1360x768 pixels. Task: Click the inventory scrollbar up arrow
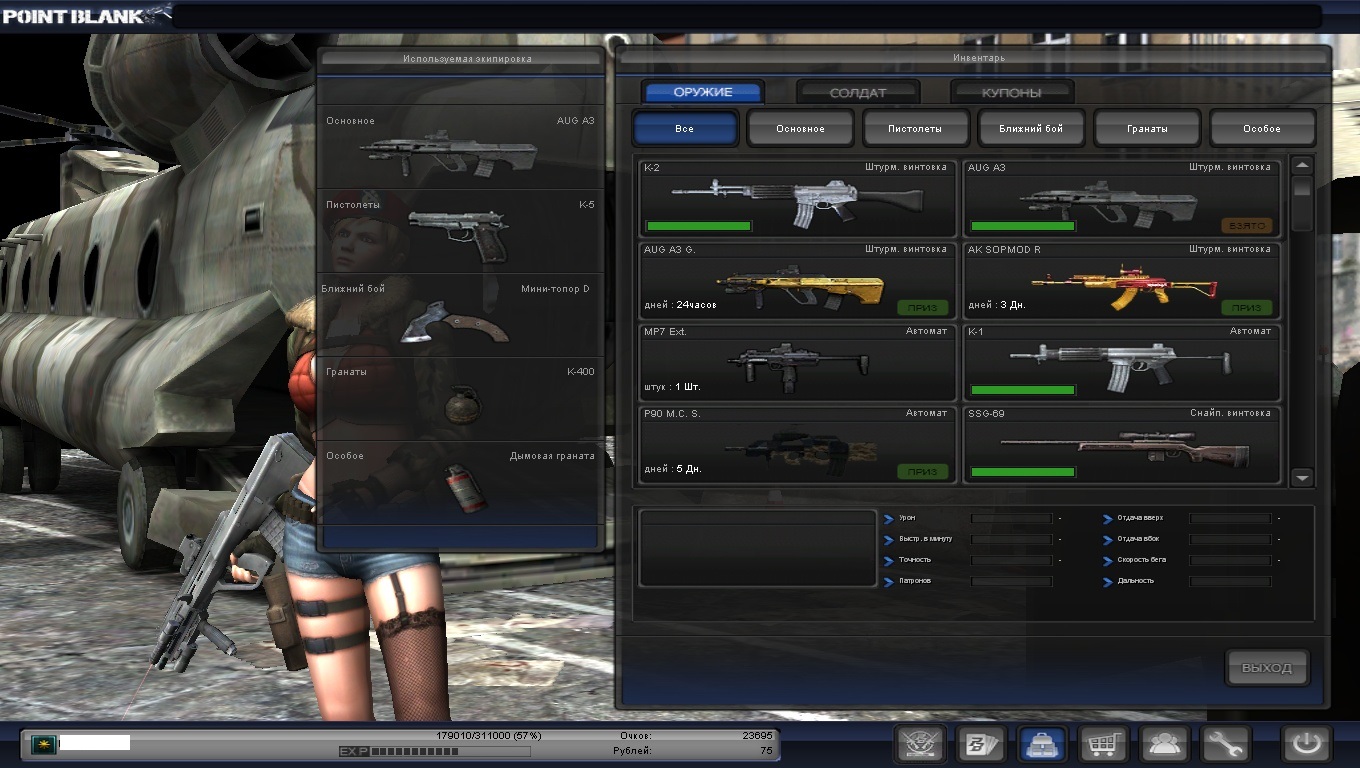pos(1302,166)
